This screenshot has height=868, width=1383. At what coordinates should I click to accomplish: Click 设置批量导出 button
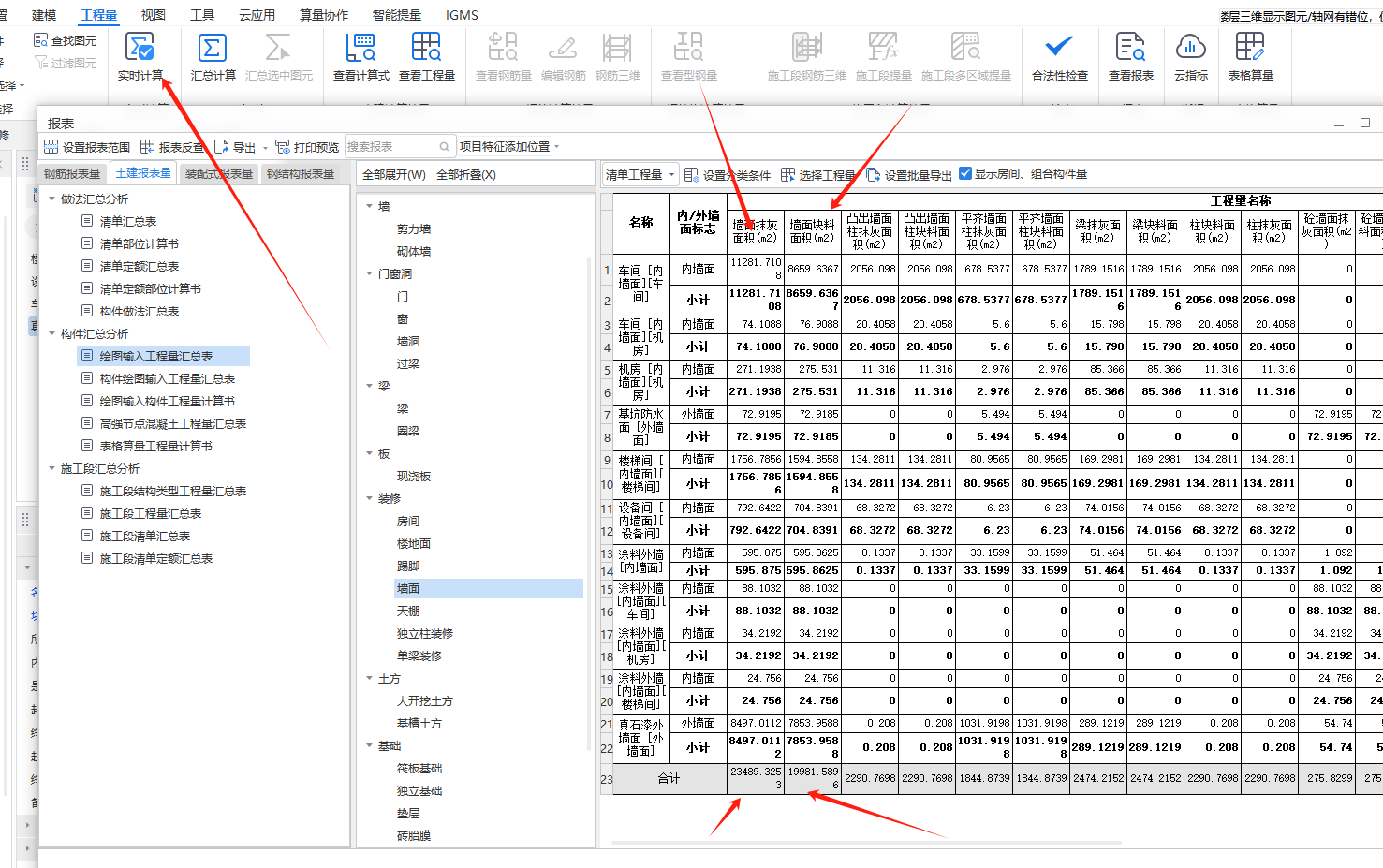click(908, 175)
